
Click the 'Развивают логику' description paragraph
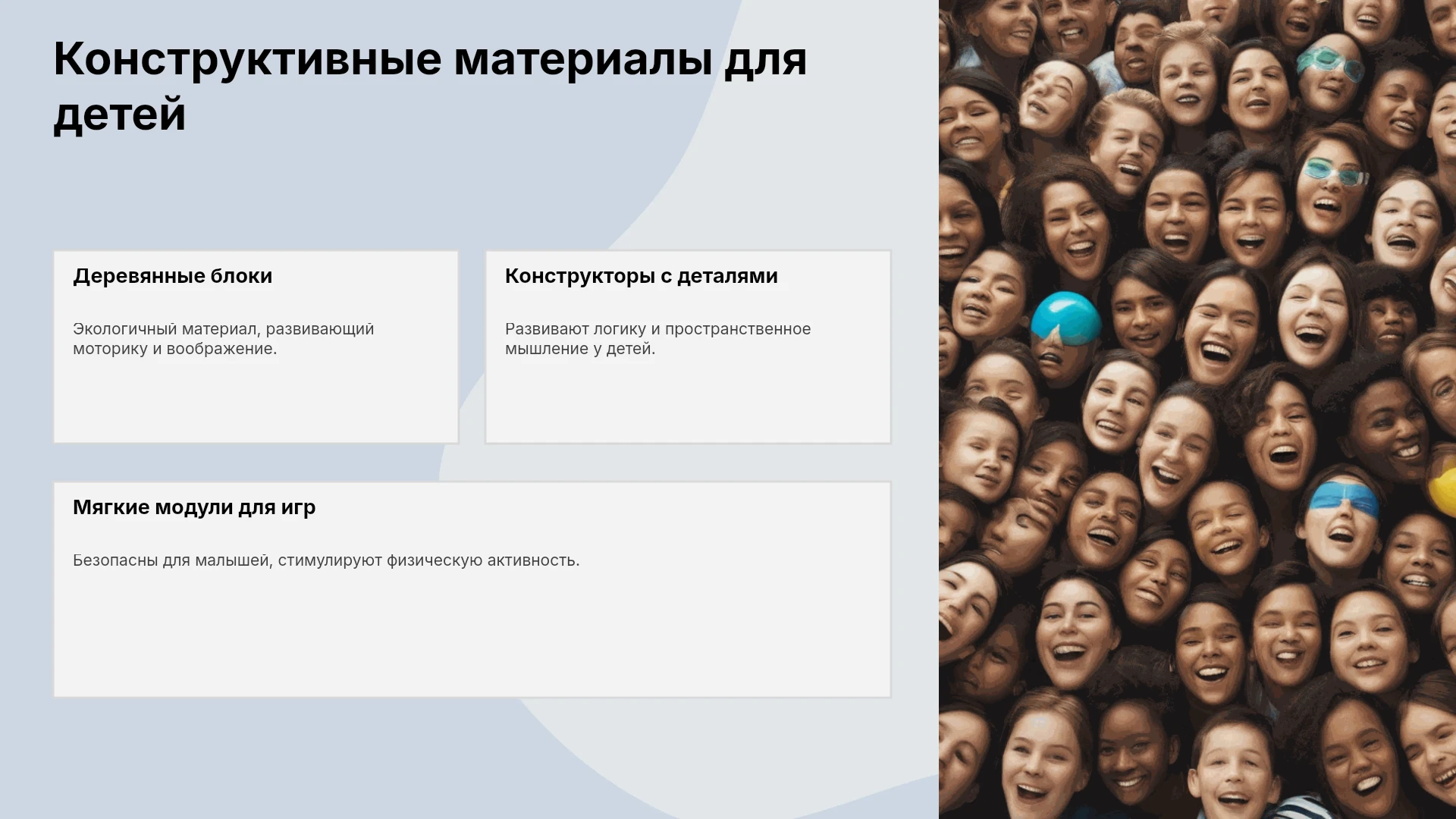click(x=658, y=339)
